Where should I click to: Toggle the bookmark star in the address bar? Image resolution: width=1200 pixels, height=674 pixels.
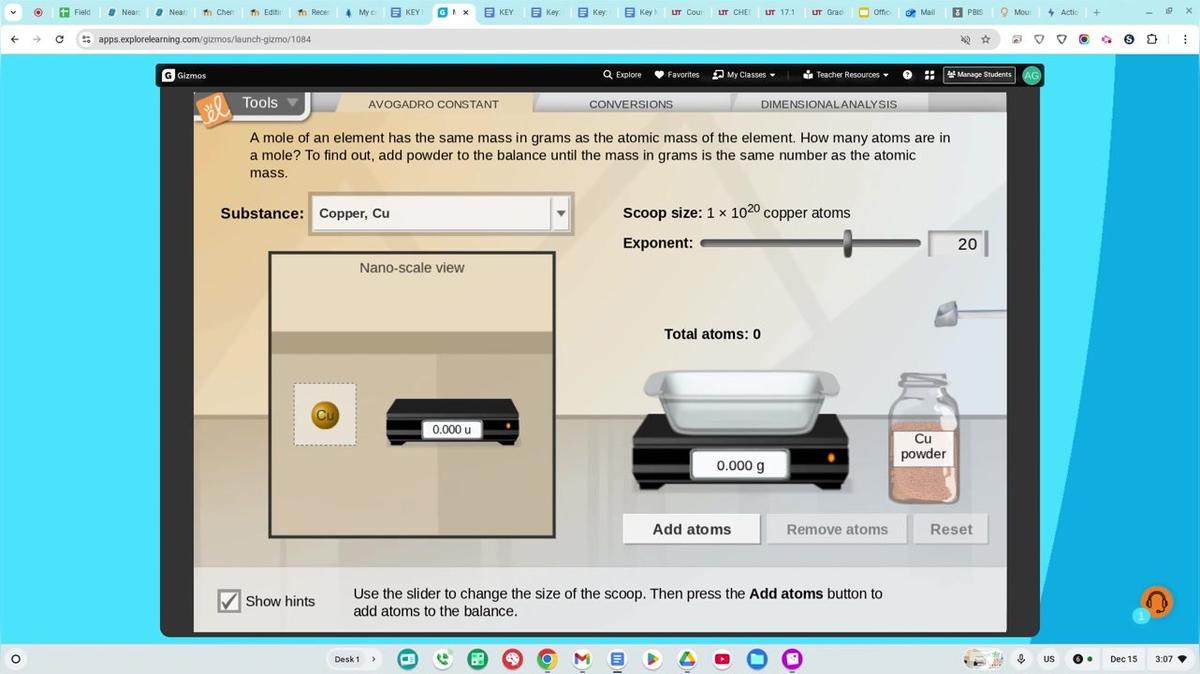(x=986, y=39)
